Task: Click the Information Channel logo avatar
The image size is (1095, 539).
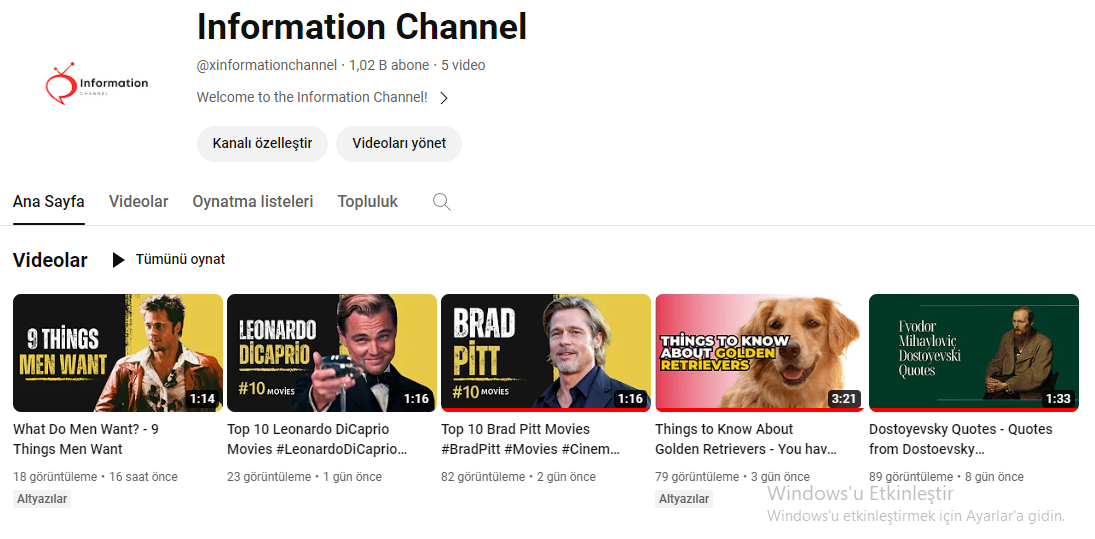Action: coord(97,83)
